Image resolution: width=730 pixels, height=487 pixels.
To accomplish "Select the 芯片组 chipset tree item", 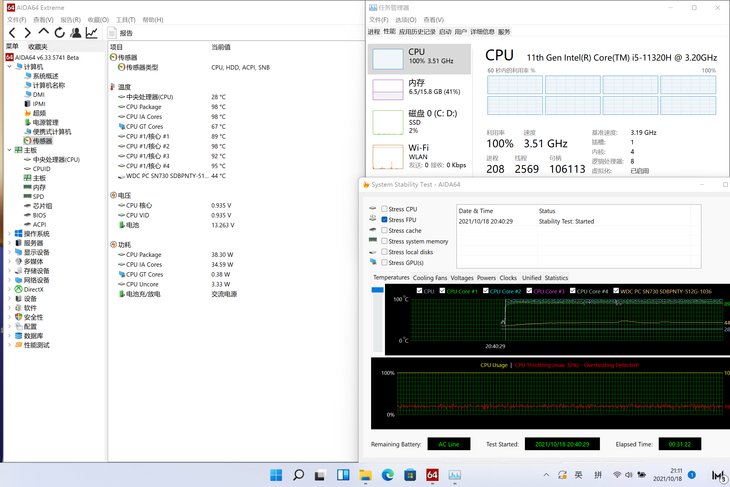I will pyautogui.click(x=42, y=206).
